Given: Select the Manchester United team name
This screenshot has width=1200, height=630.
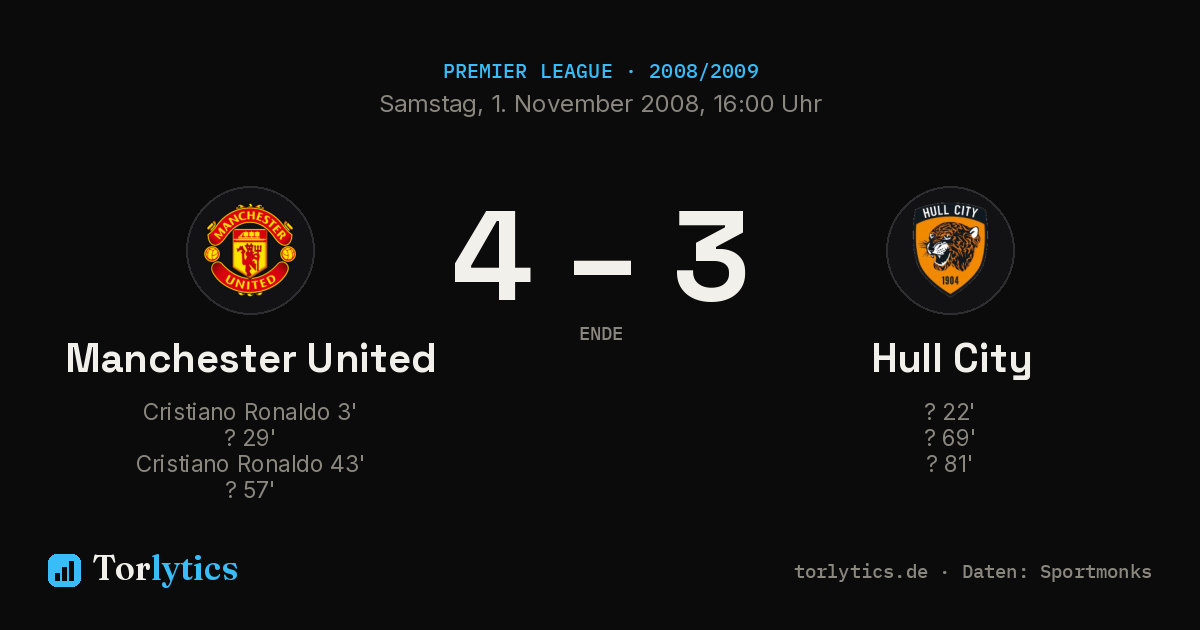Looking at the screenshot, I should [251, 358].
